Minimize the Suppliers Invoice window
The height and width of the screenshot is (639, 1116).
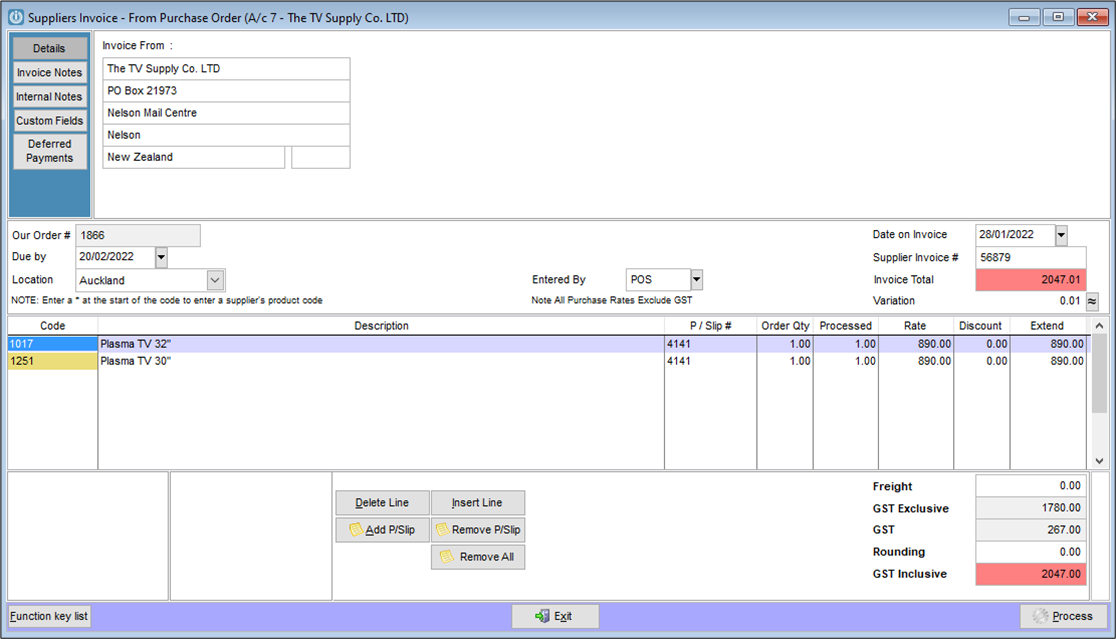(1024, 17)
